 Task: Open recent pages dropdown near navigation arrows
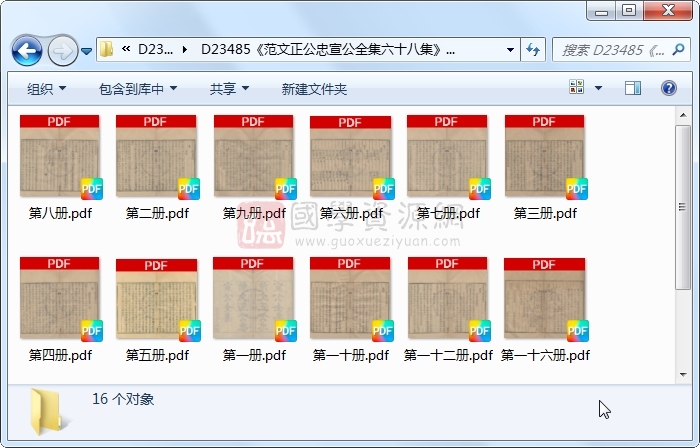[x=87, y=51]
